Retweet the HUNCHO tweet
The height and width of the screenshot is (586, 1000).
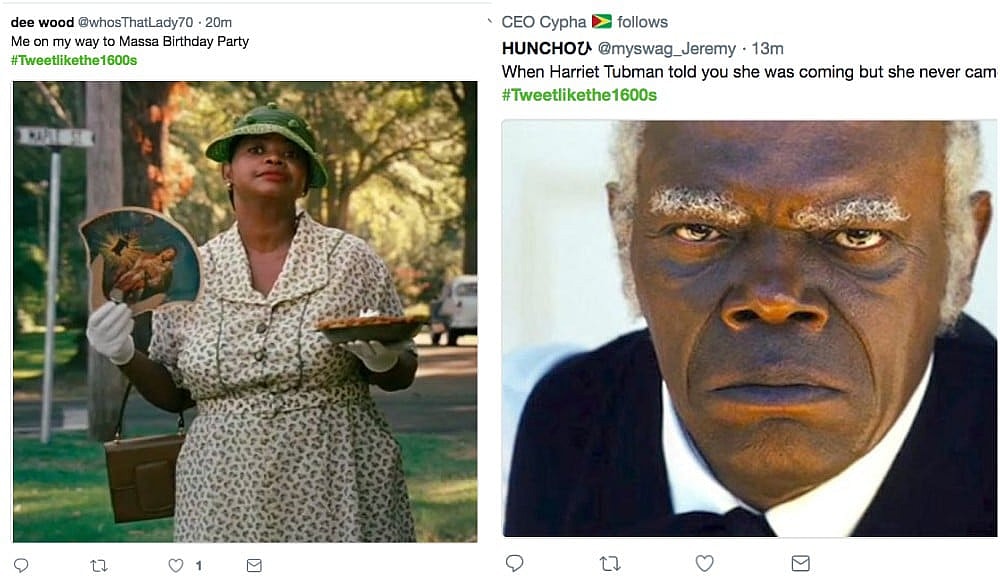(609, 564)
